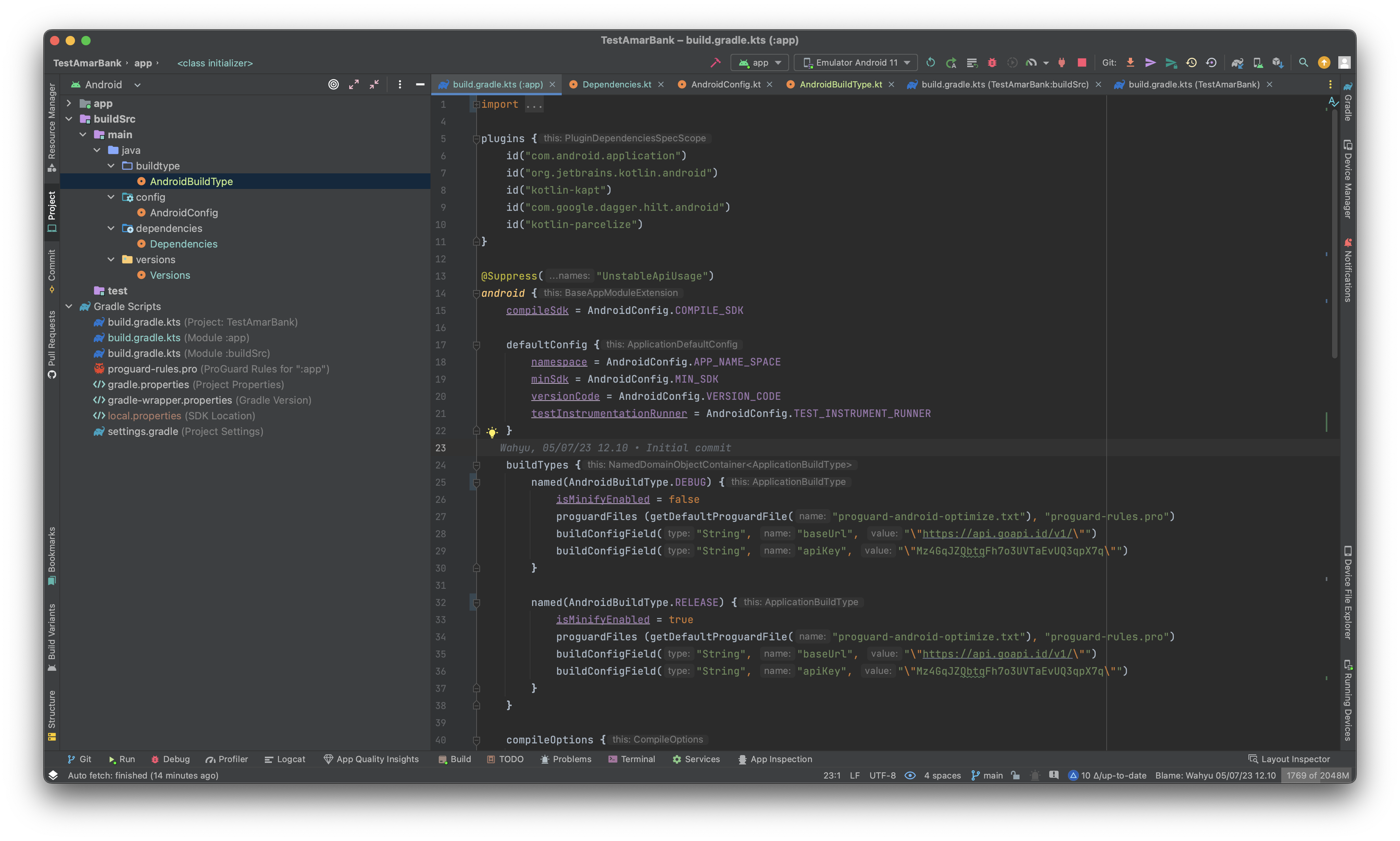Expand the app module tree node
The width and height of the screenshot is (1400, 841).
(x=69, y=103)
